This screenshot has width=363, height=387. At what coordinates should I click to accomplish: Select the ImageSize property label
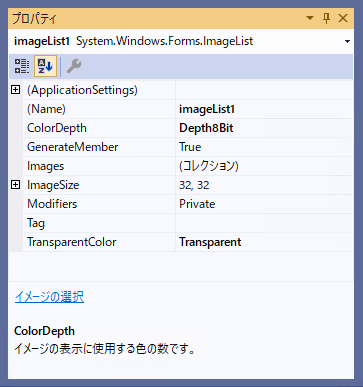53,185
